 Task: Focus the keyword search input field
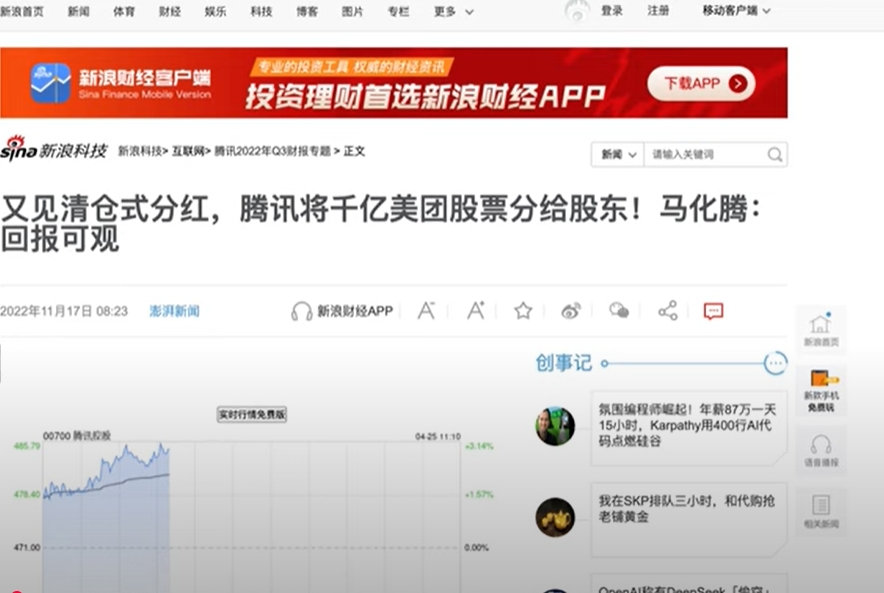point(705,154)
